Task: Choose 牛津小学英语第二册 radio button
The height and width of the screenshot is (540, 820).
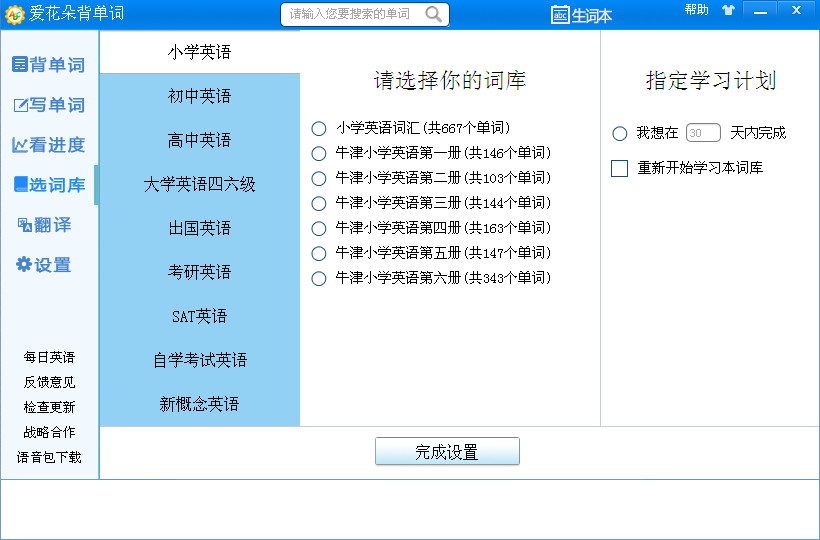Action: tap(318, 178)
